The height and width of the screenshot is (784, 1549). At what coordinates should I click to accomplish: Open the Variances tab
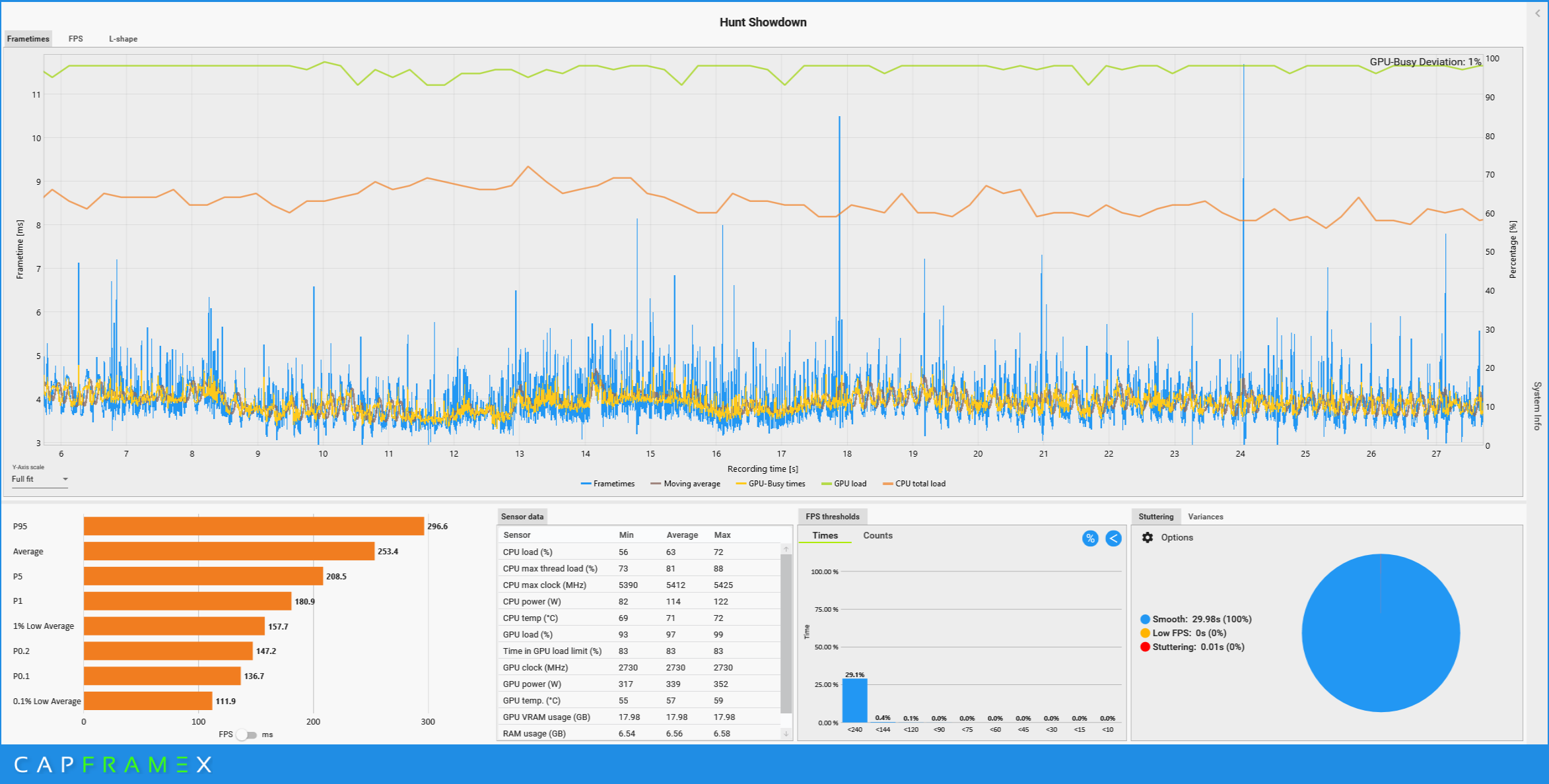1205,517
